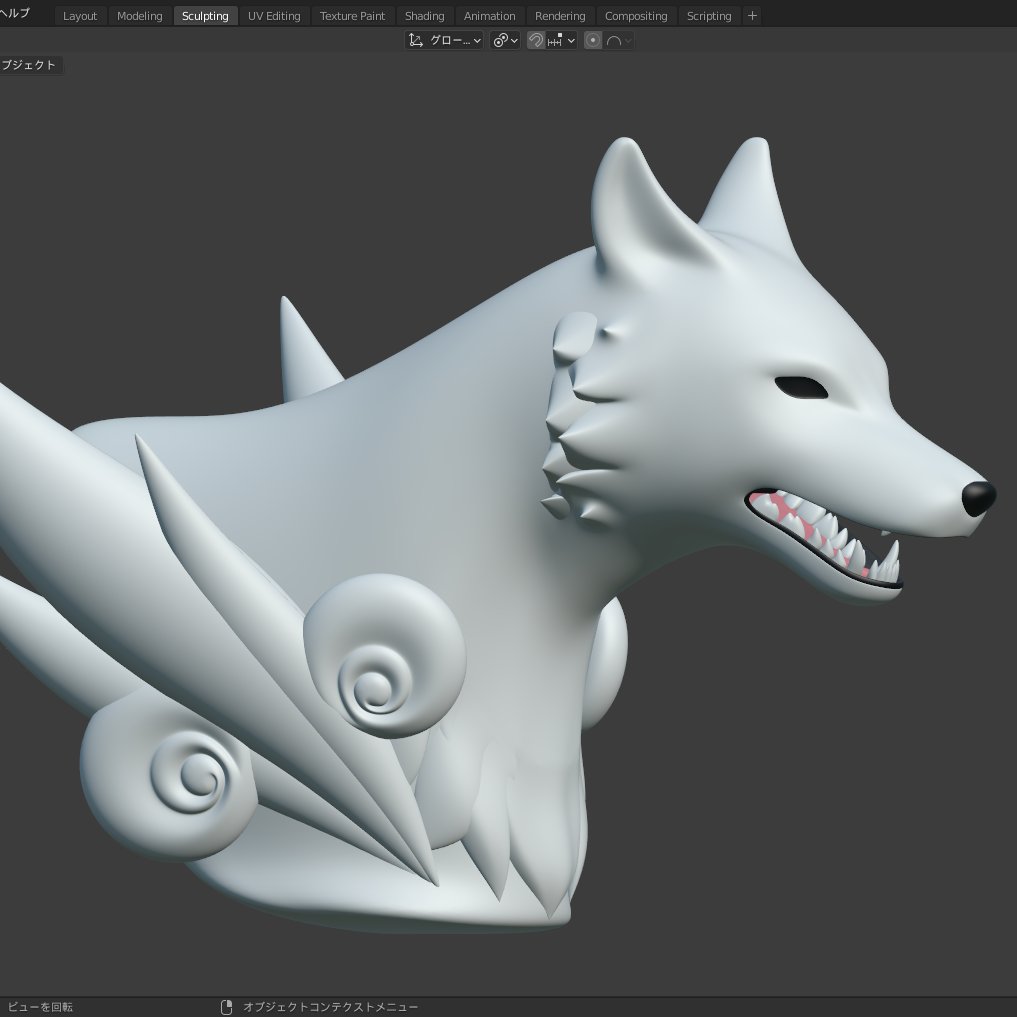Open the proportional editing falloff dropdown

point(619,40)
